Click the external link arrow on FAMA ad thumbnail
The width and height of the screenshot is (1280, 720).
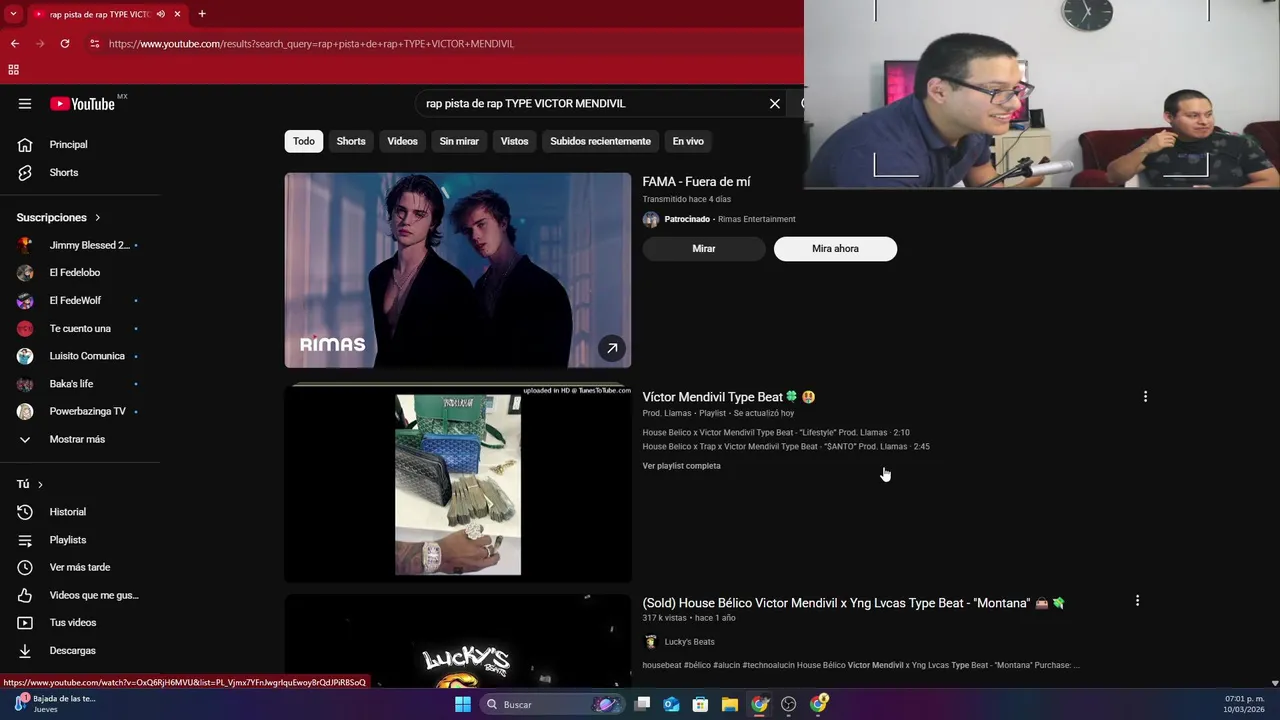(x=612, y=348)
